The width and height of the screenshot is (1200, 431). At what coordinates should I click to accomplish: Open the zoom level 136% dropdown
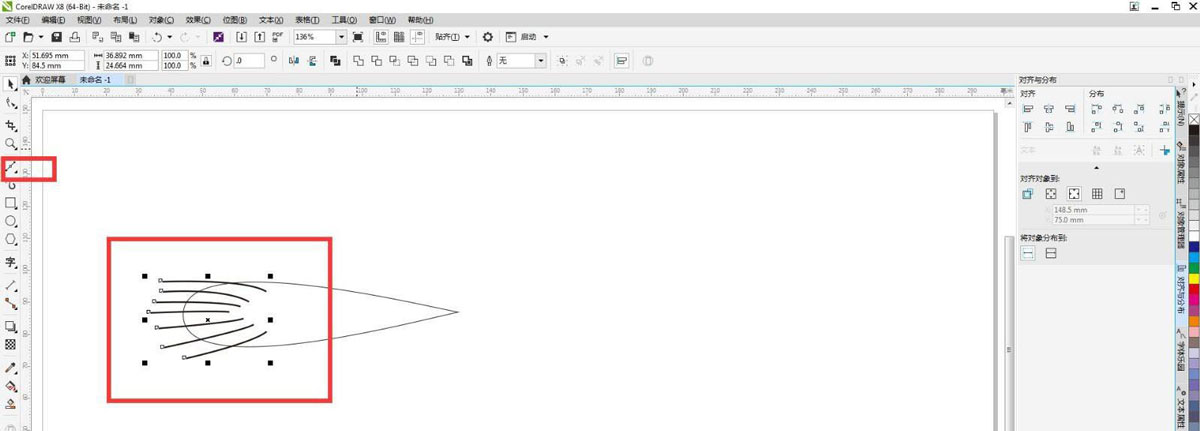click(x=342, y=37)
